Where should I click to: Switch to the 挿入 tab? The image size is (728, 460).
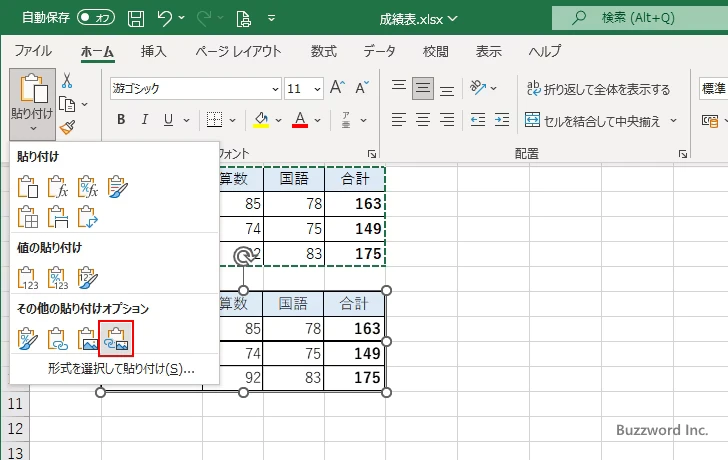[154, 51]
